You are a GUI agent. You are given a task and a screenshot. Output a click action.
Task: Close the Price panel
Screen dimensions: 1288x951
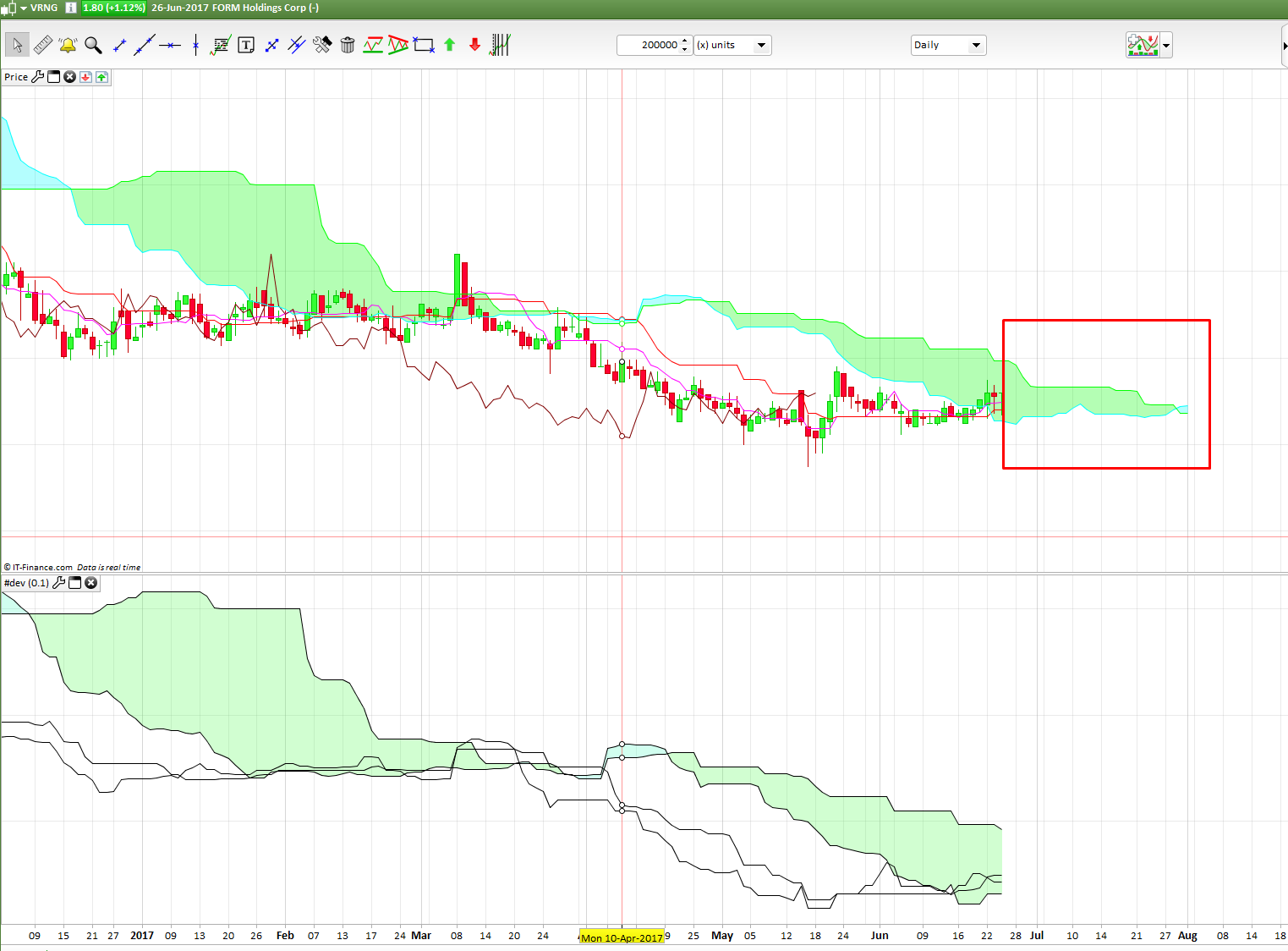click(70, 77)
